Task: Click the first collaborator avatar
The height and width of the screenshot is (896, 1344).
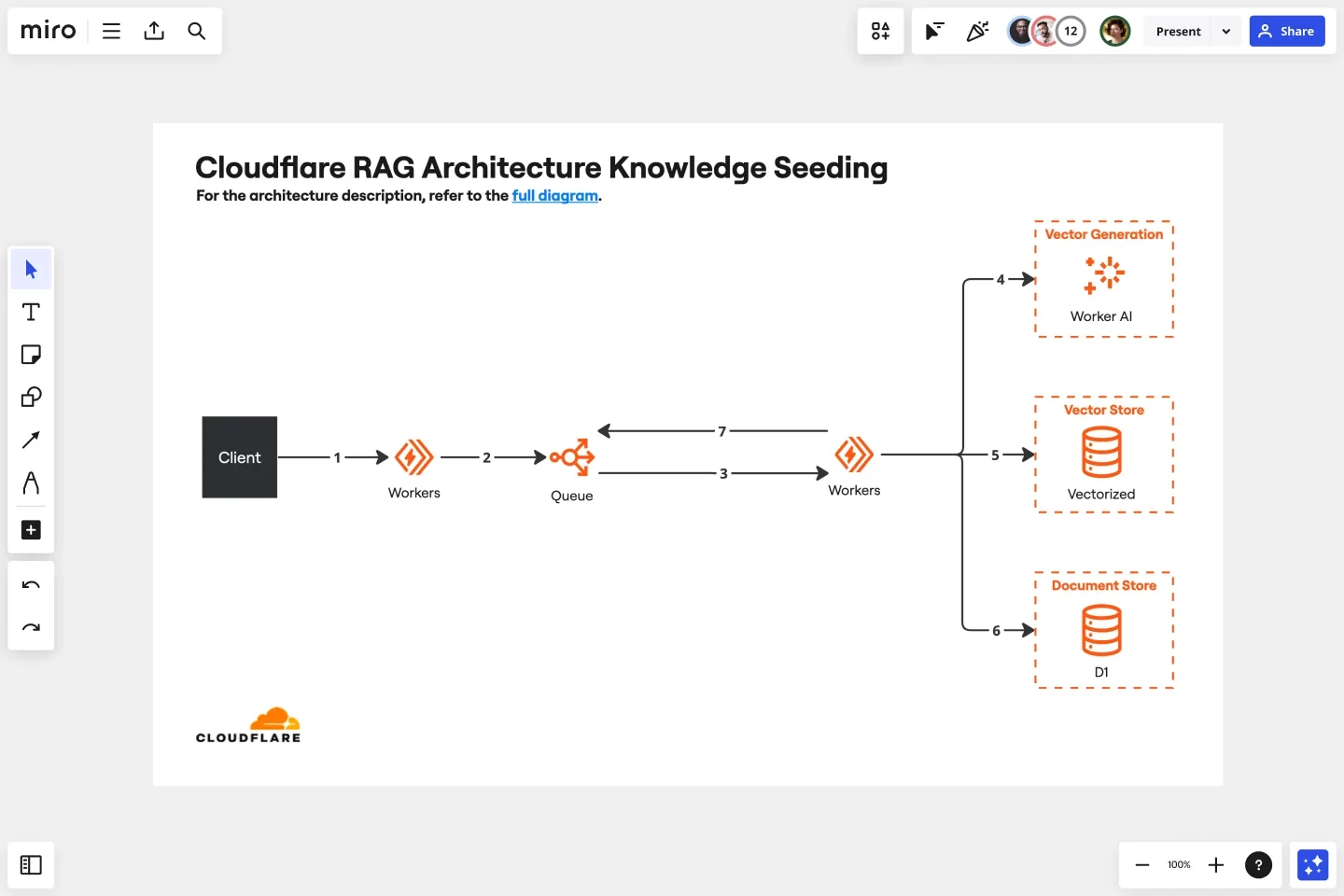Action: tap(1021, 31)
